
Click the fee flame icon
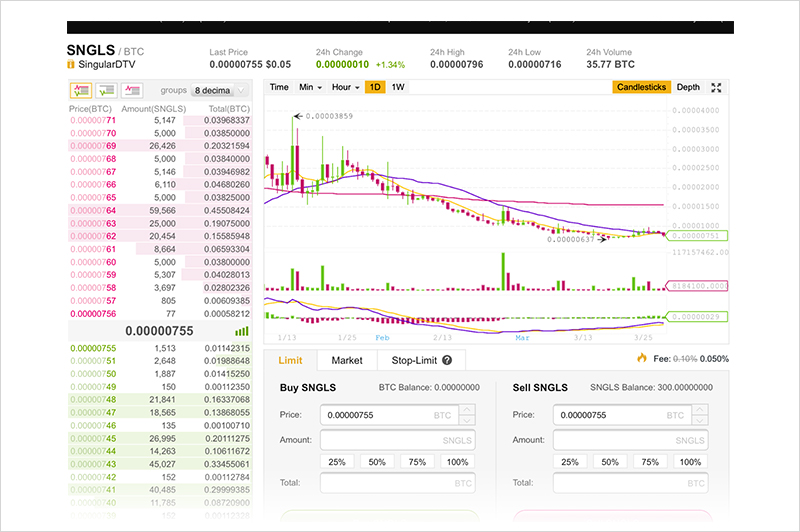642,358
